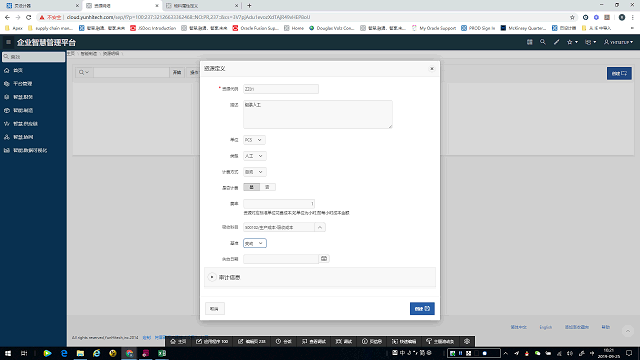
Task: Open the billing method dropdown in the dialog
Action: point(254,172)
